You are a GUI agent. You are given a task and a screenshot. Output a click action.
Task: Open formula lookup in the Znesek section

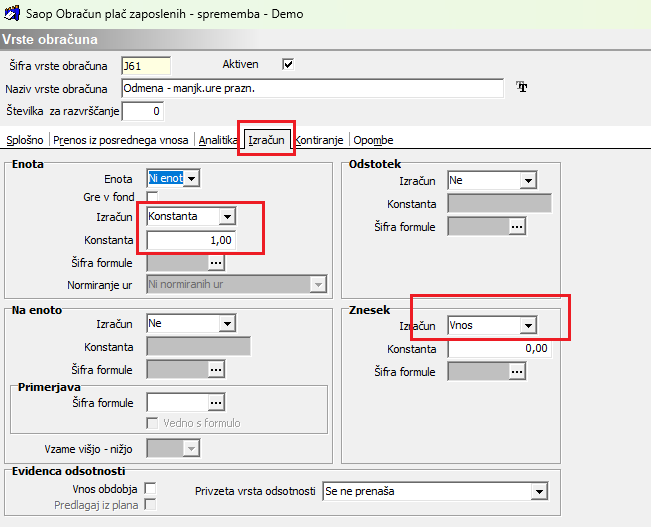pyautogui.click(x=517, y=372)
